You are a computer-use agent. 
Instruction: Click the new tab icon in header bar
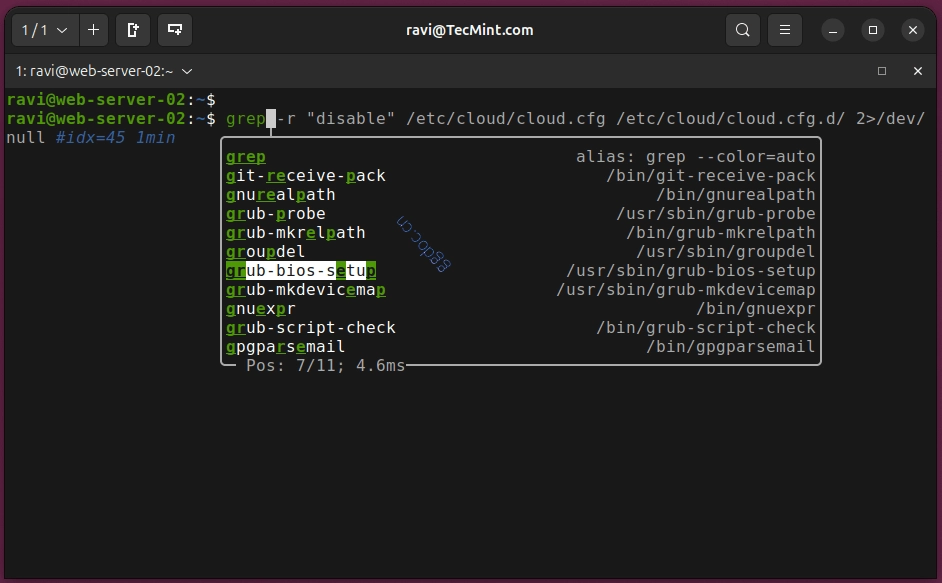[x=133, y=30]
